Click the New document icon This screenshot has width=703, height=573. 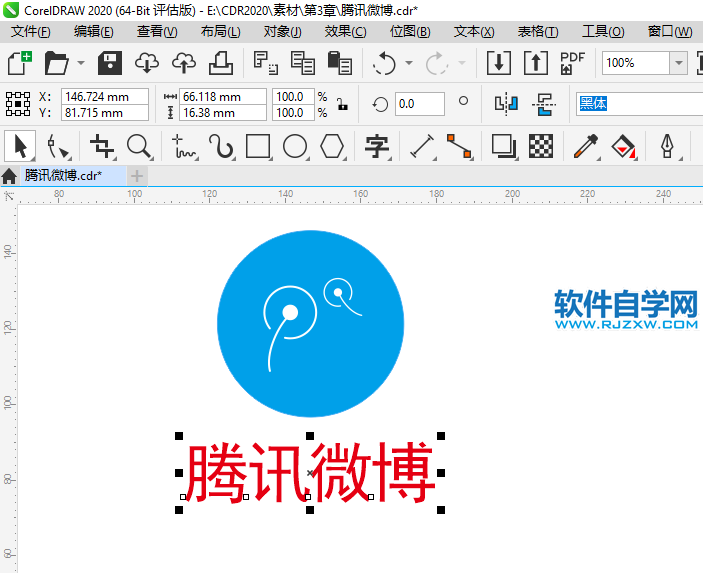[20, 63]
